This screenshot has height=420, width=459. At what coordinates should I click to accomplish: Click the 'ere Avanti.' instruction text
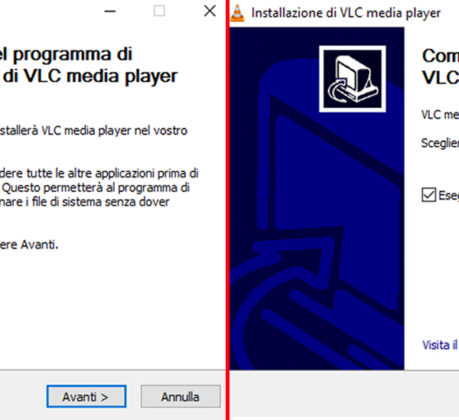(x=29, y=245)
